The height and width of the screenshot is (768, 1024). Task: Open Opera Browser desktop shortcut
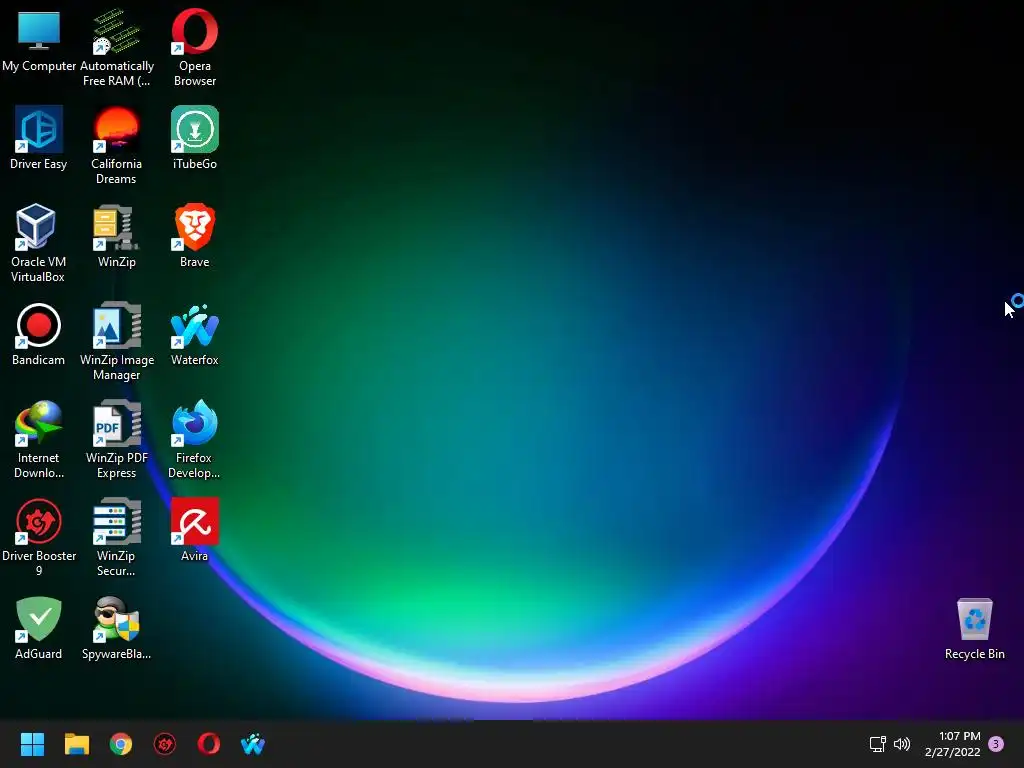pyautogui.click(x=195, y=47)
